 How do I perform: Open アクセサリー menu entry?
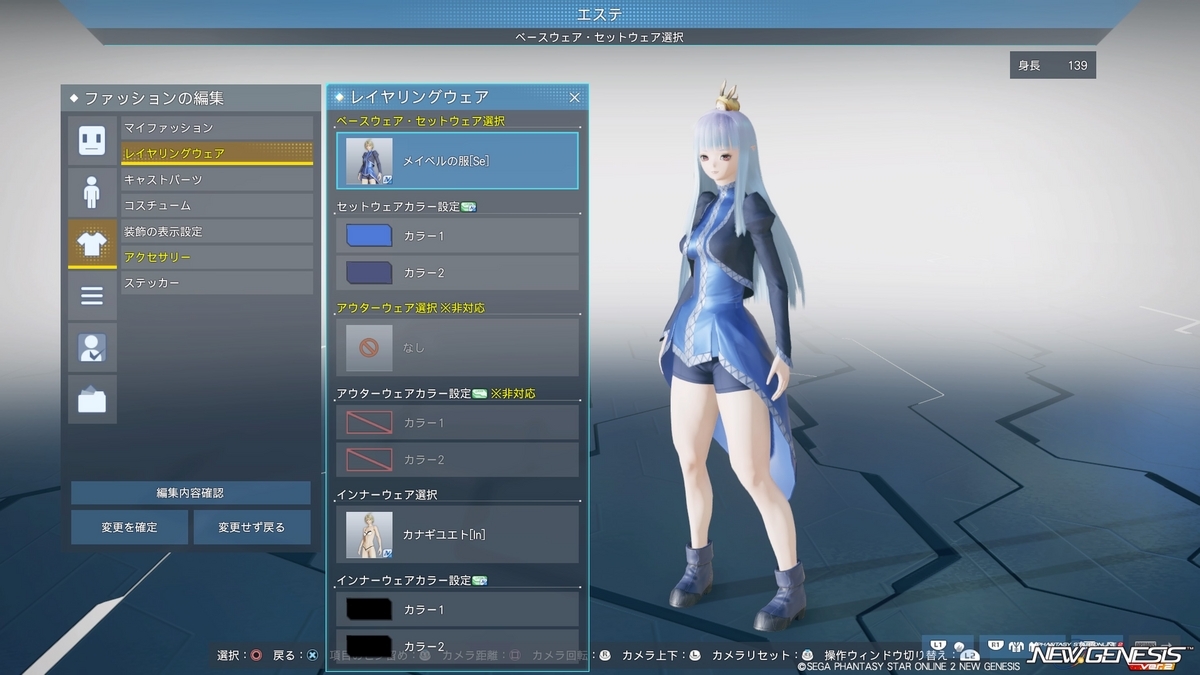[x=217, y=258]
